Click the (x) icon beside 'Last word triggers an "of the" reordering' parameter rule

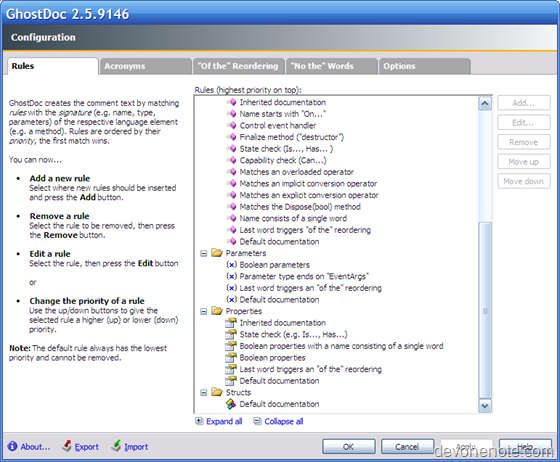[231, 288]
